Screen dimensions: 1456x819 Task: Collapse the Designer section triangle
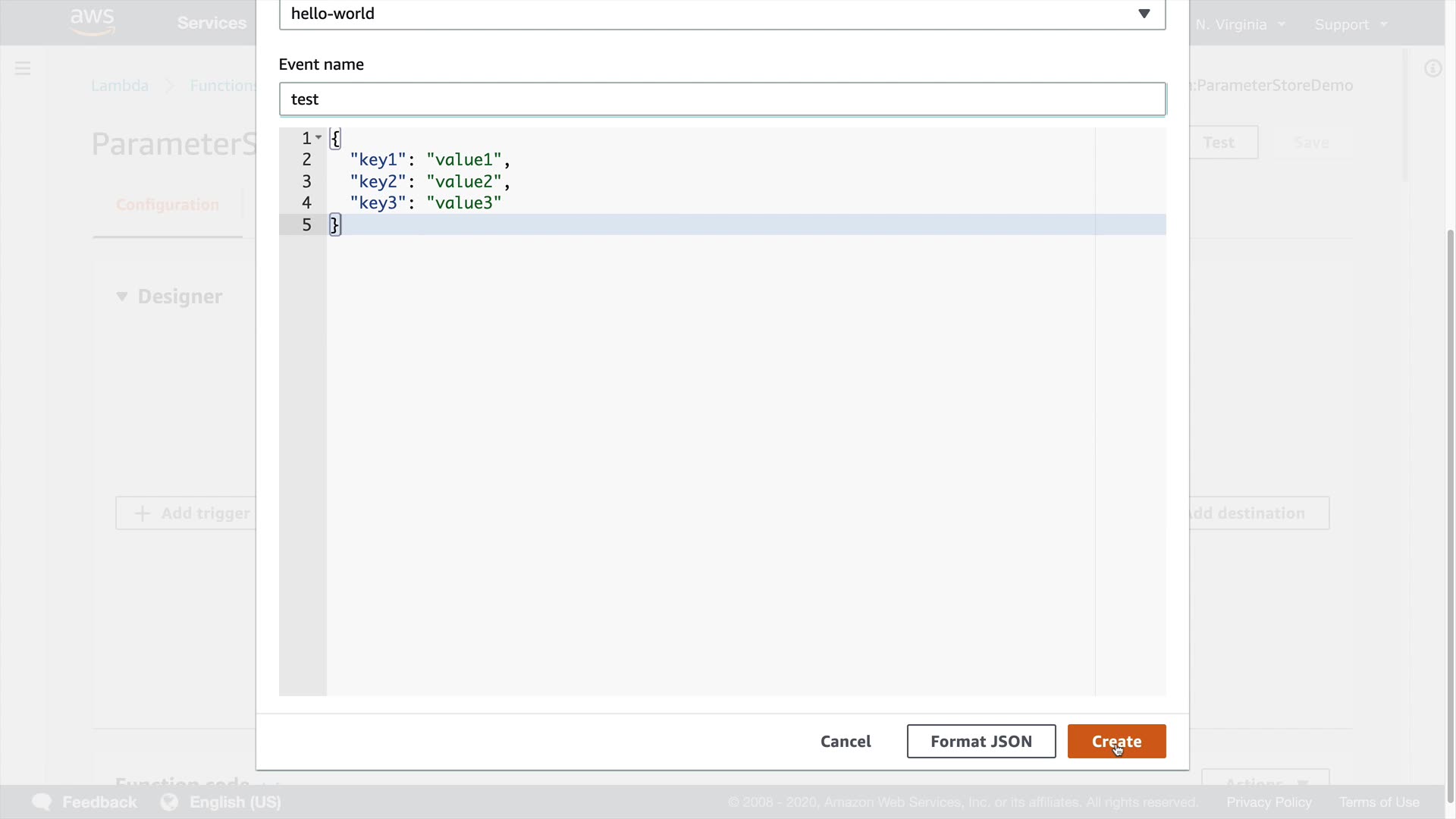121,297
